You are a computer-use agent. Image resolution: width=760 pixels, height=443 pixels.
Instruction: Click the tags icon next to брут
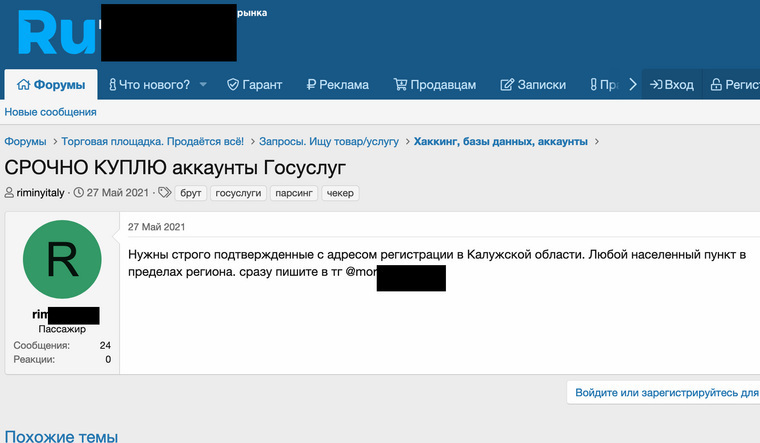(165, 193)
